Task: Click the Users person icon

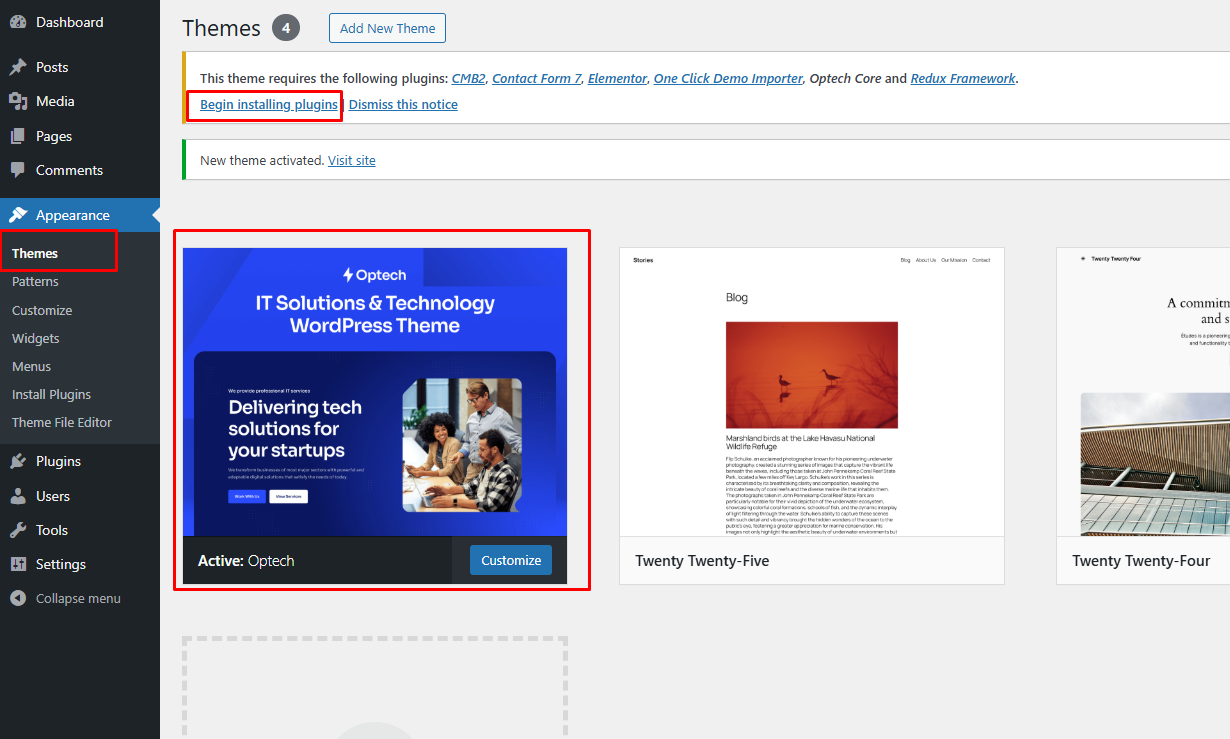Action: [x=18, y=496]
